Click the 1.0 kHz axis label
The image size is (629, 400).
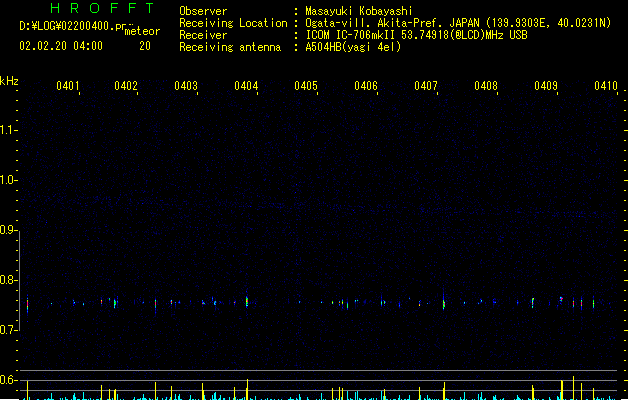(7, 180)
